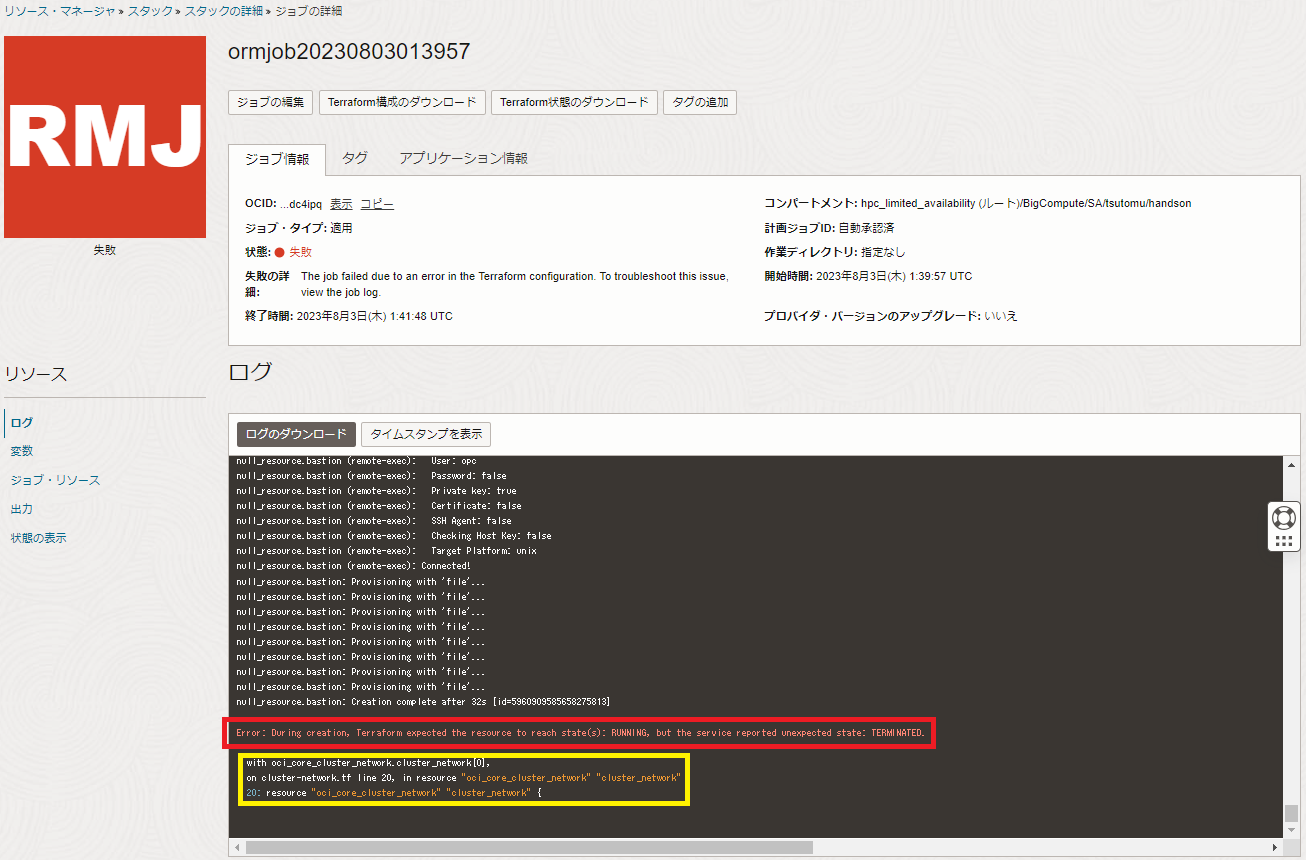Show the full OCID via 表示 link
1306x860 pixels.
tap(341, 204)
